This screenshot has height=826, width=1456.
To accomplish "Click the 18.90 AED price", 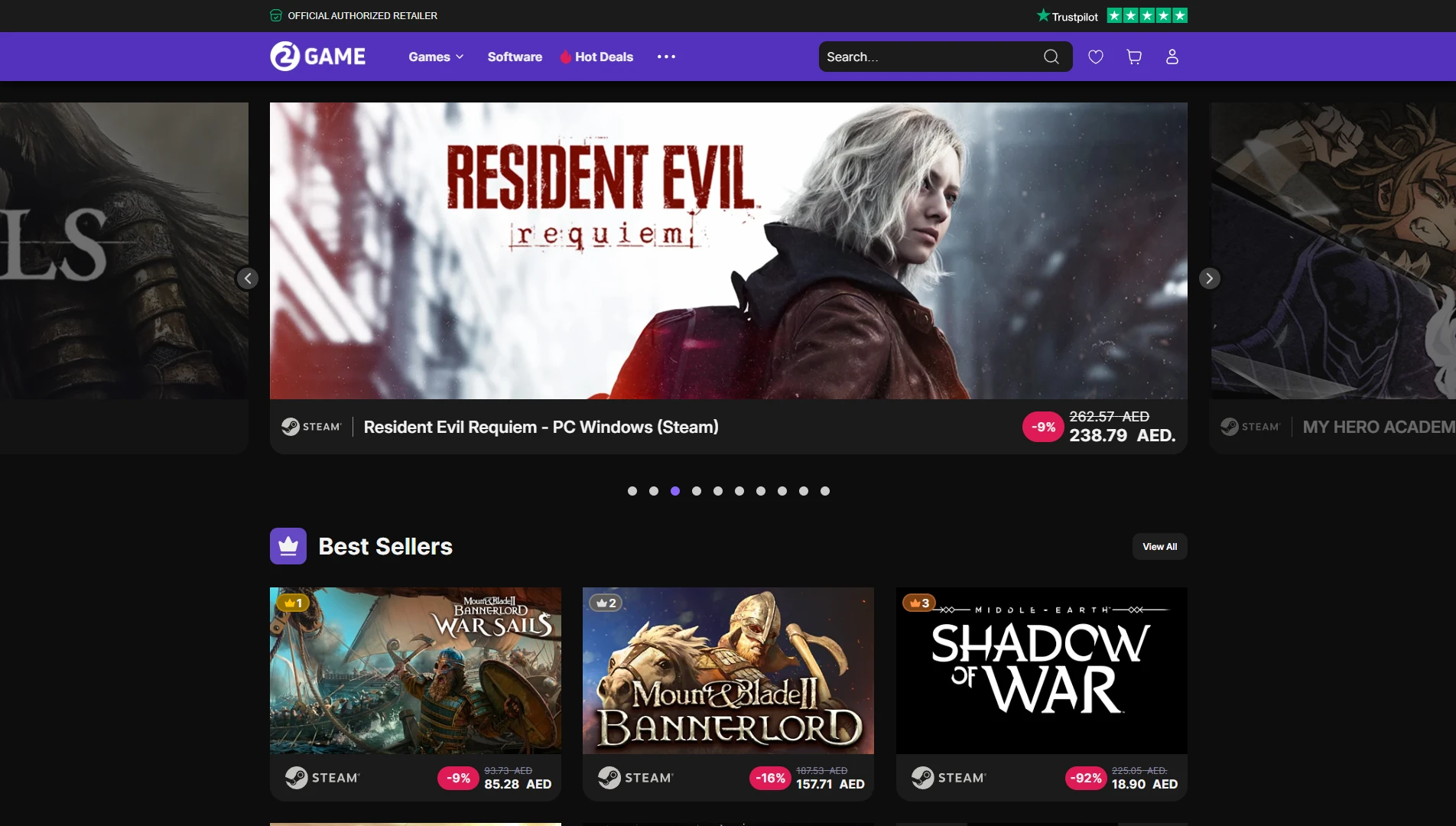I will click(1145, 784).
